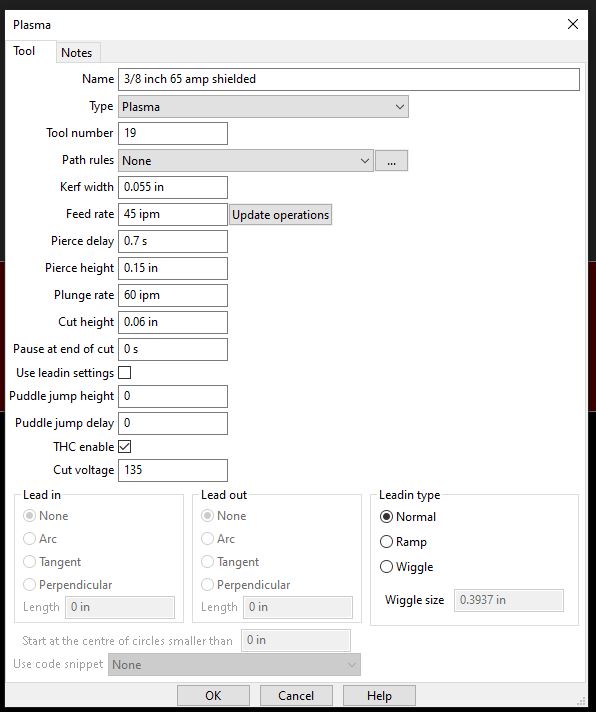This screenshot has width=596, height=712.
Task: Click the Update operations button
Action: pyautogui.click(x=281, y=215)
